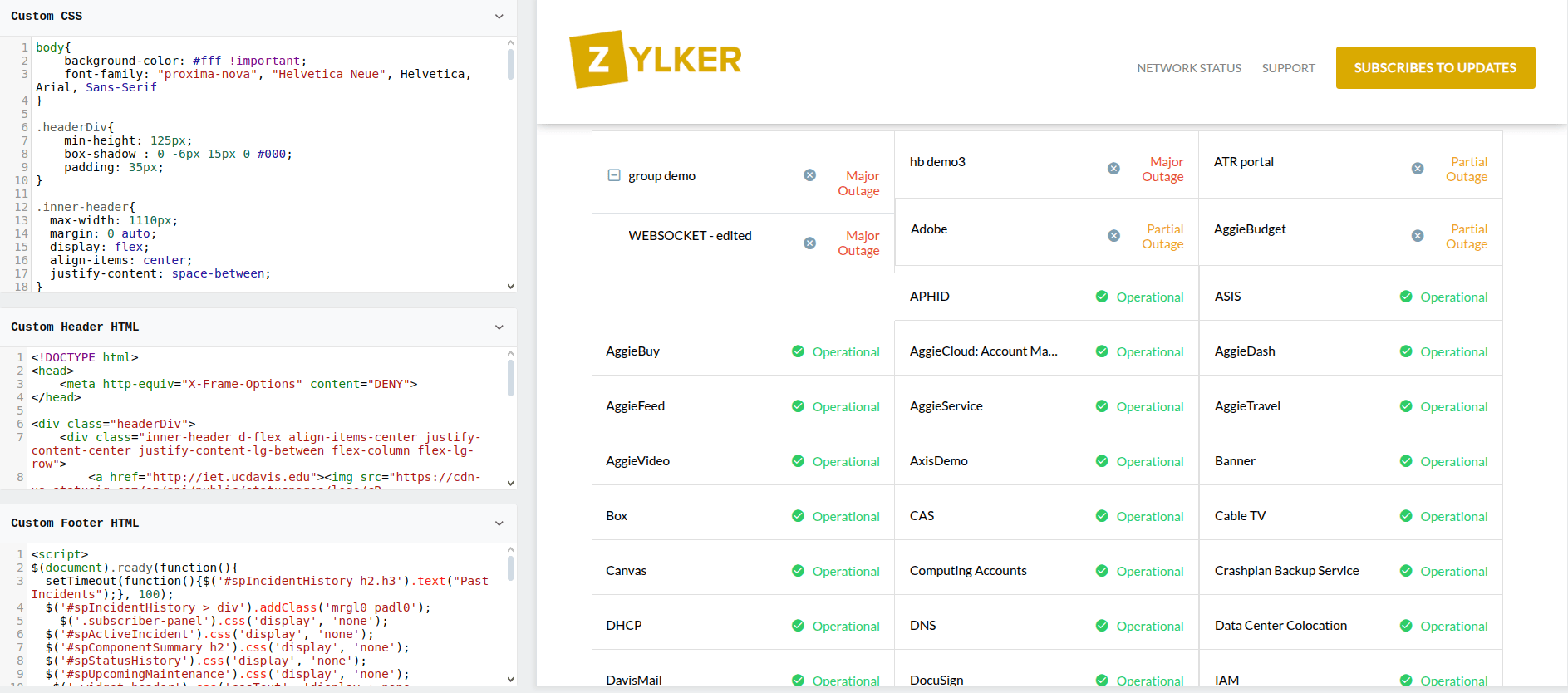
Task: Click operational check icon for AggieService
Action: tap(1102, 406)
